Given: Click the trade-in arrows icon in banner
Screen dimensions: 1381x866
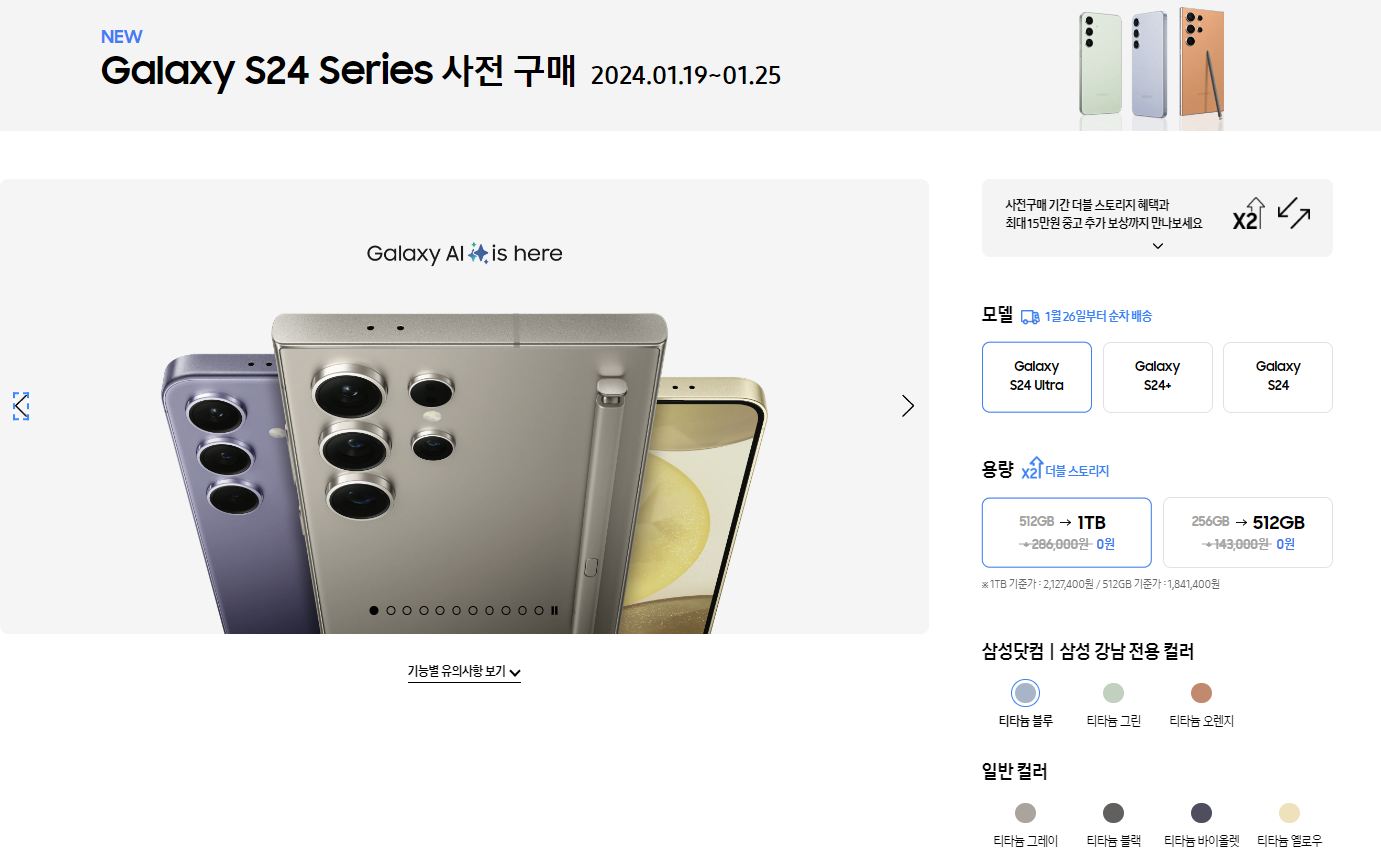Looking at the screenshot, I should tap(1294, 213).
